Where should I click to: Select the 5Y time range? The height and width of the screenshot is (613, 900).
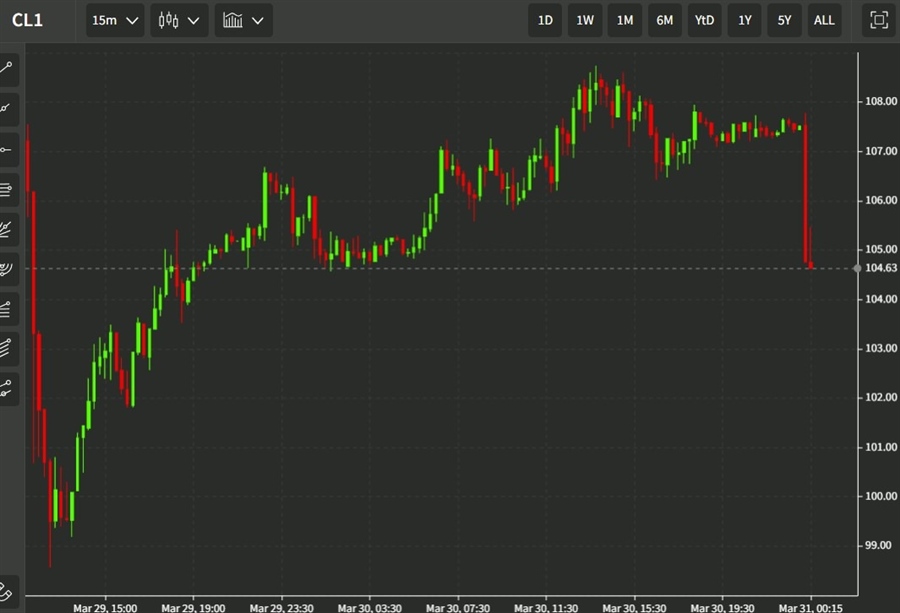pyautogui.click(x=784, y=21)
